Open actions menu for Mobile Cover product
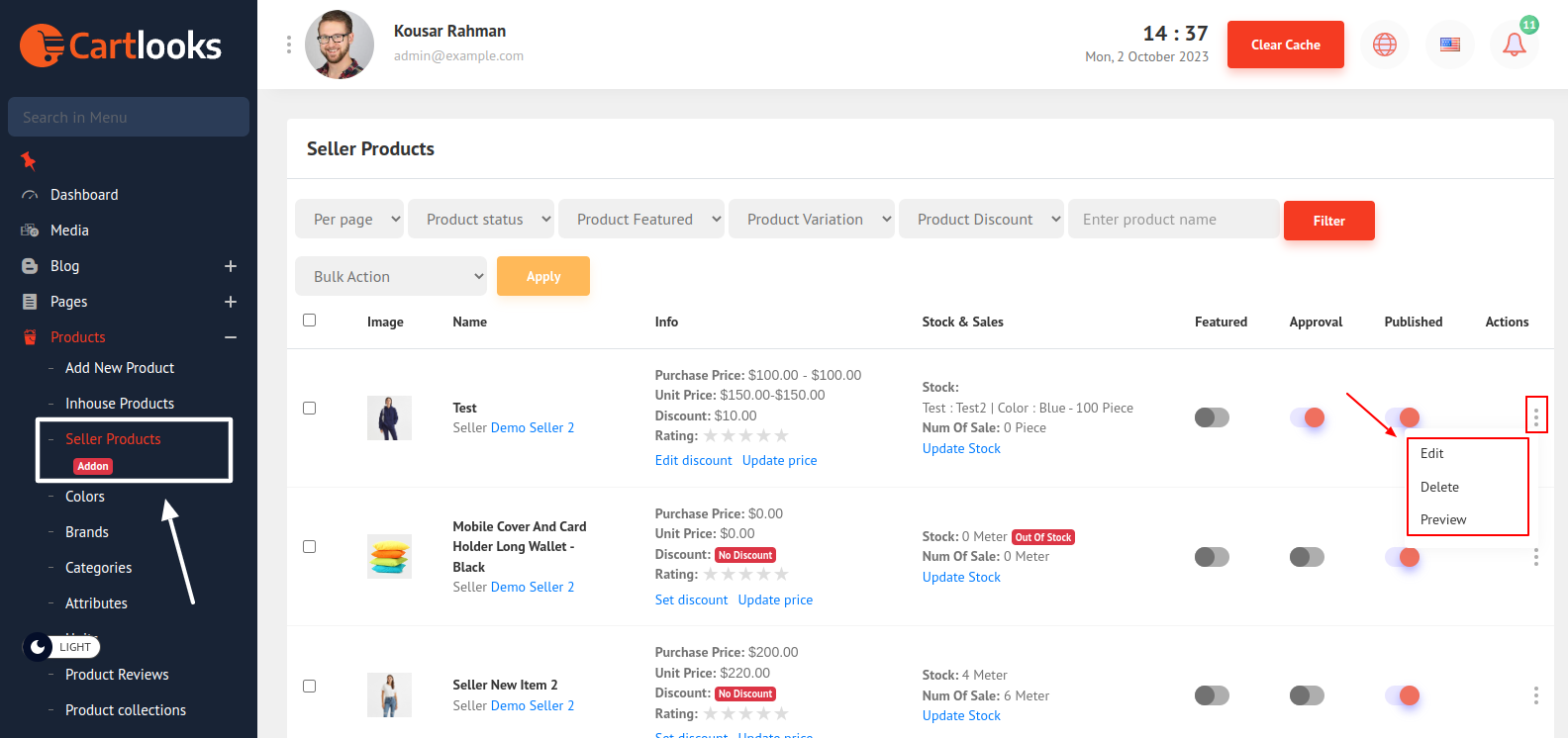 pyautogui.click(x=1535, y=557)
